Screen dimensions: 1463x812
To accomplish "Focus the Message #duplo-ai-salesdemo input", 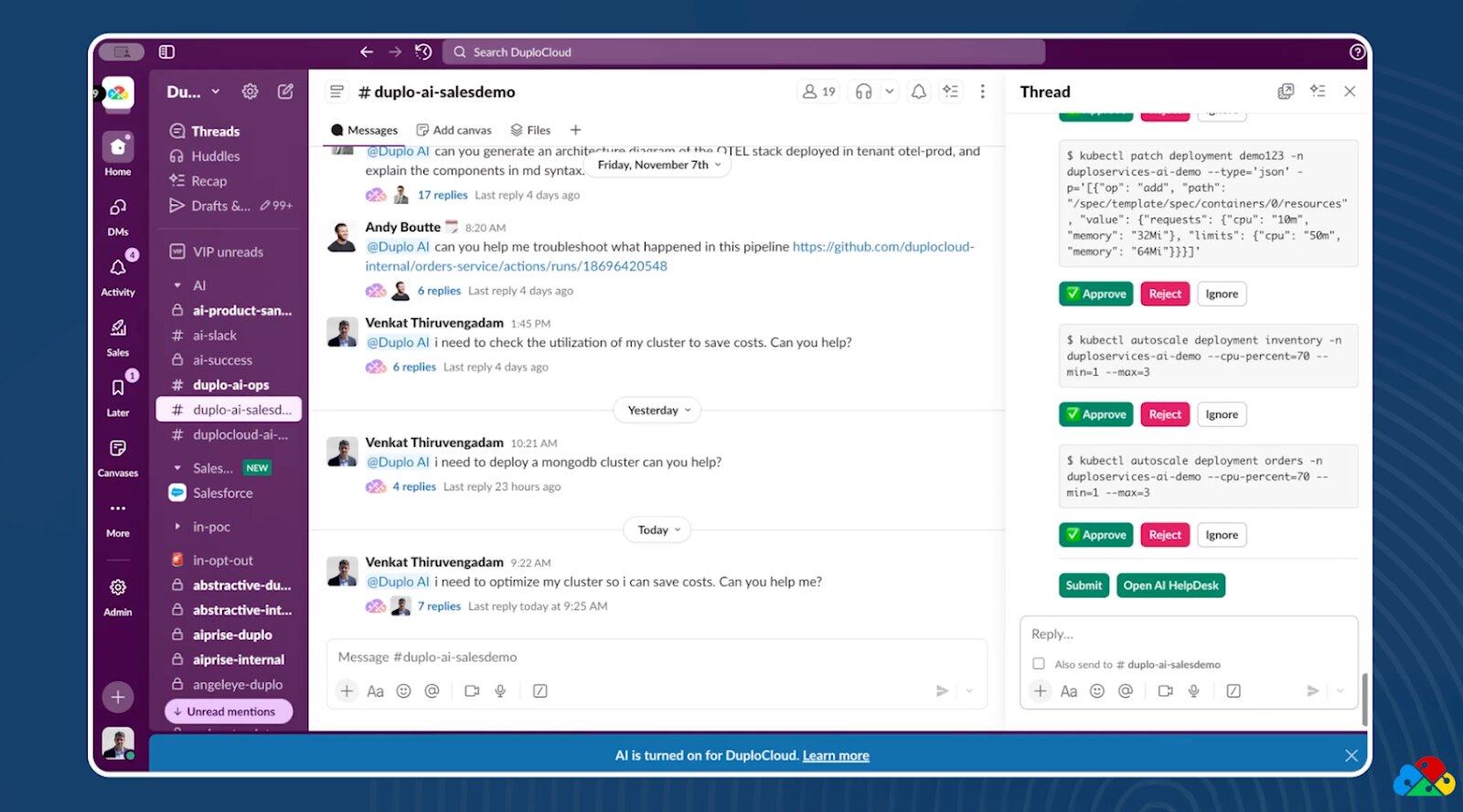I will click(657, 657).
